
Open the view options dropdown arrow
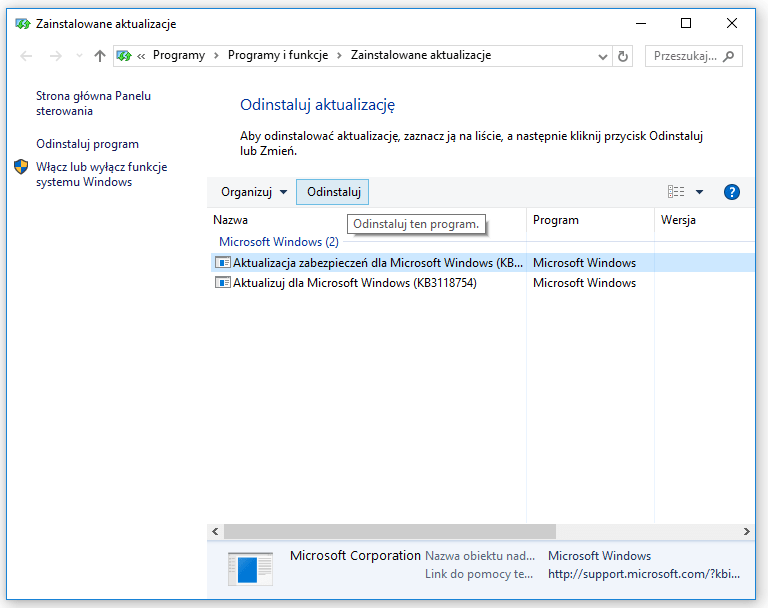(699, 192)
